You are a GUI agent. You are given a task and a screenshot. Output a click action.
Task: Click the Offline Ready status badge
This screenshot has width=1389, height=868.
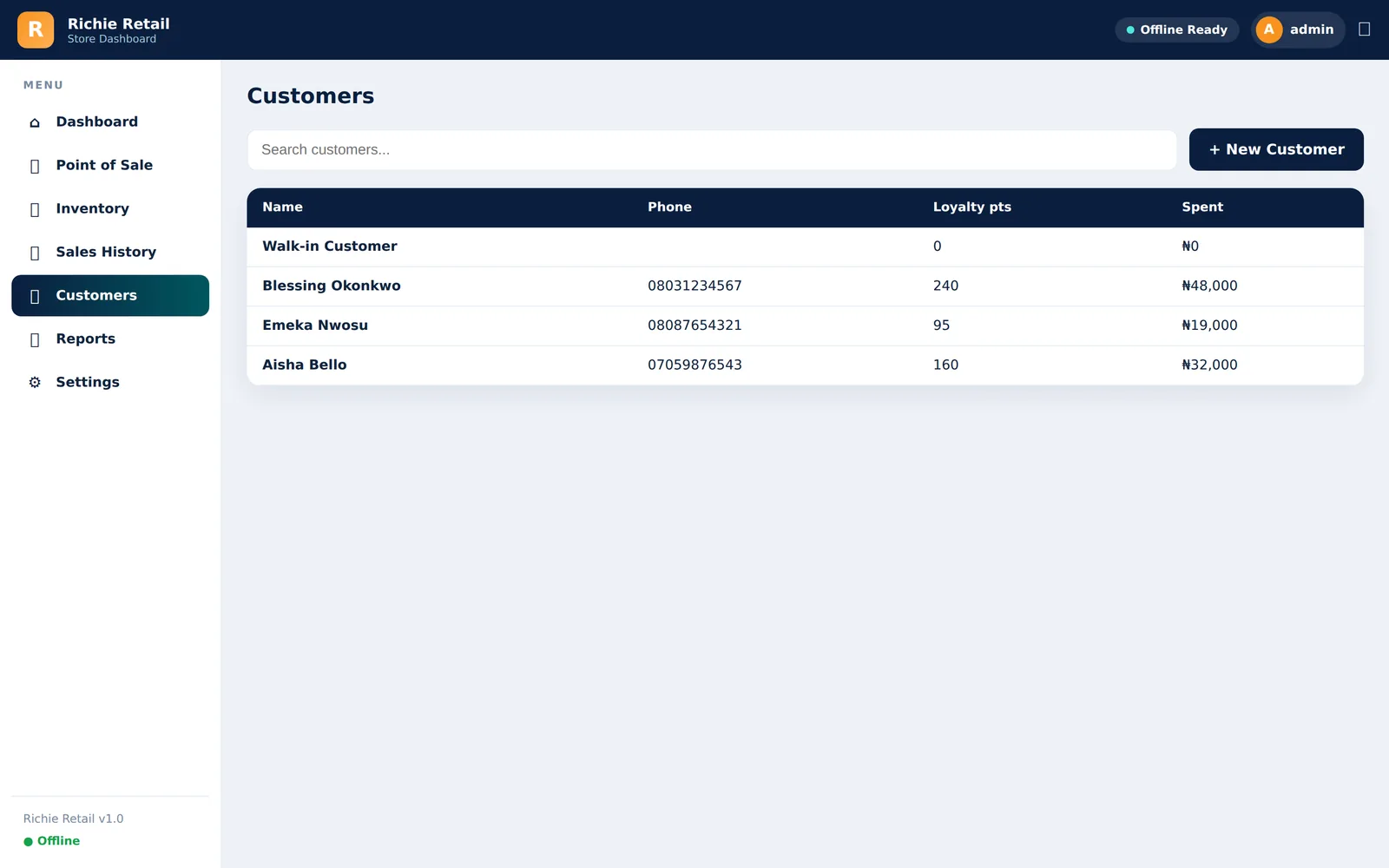coord(1176,30)
